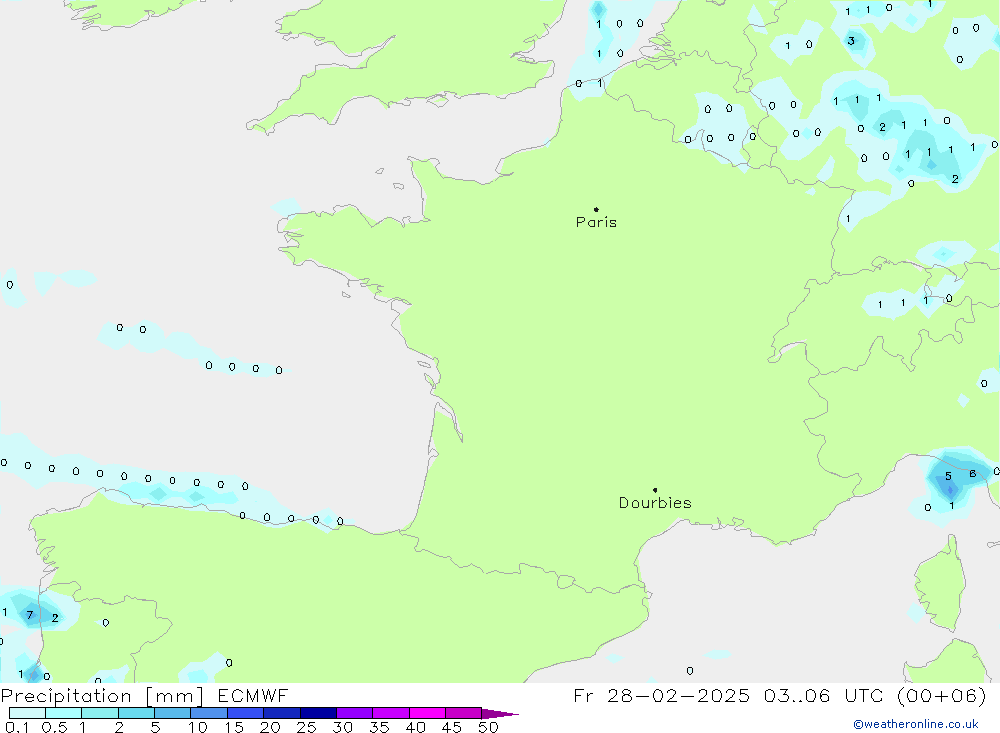The width and height of the screenshot is (1000, 733).
Task: Click the Paris city label
Action: click(596, 222)
